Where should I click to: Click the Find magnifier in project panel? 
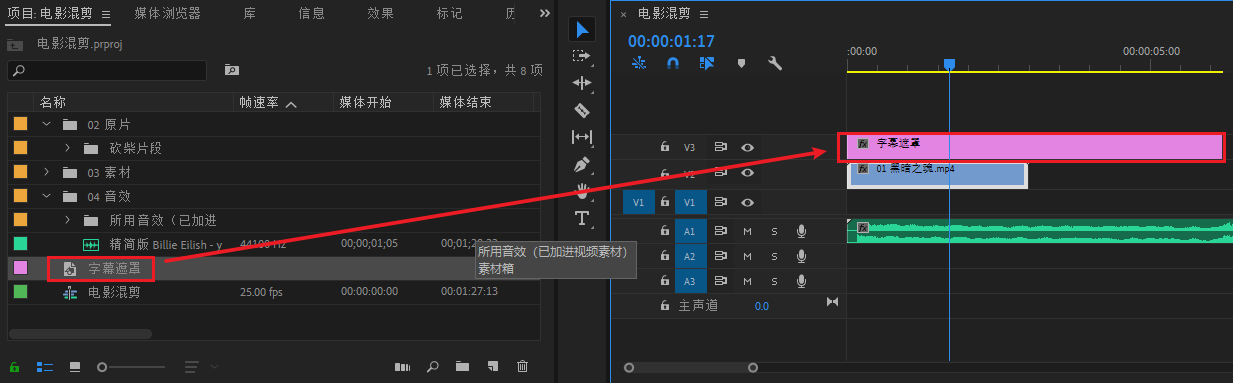433,367
